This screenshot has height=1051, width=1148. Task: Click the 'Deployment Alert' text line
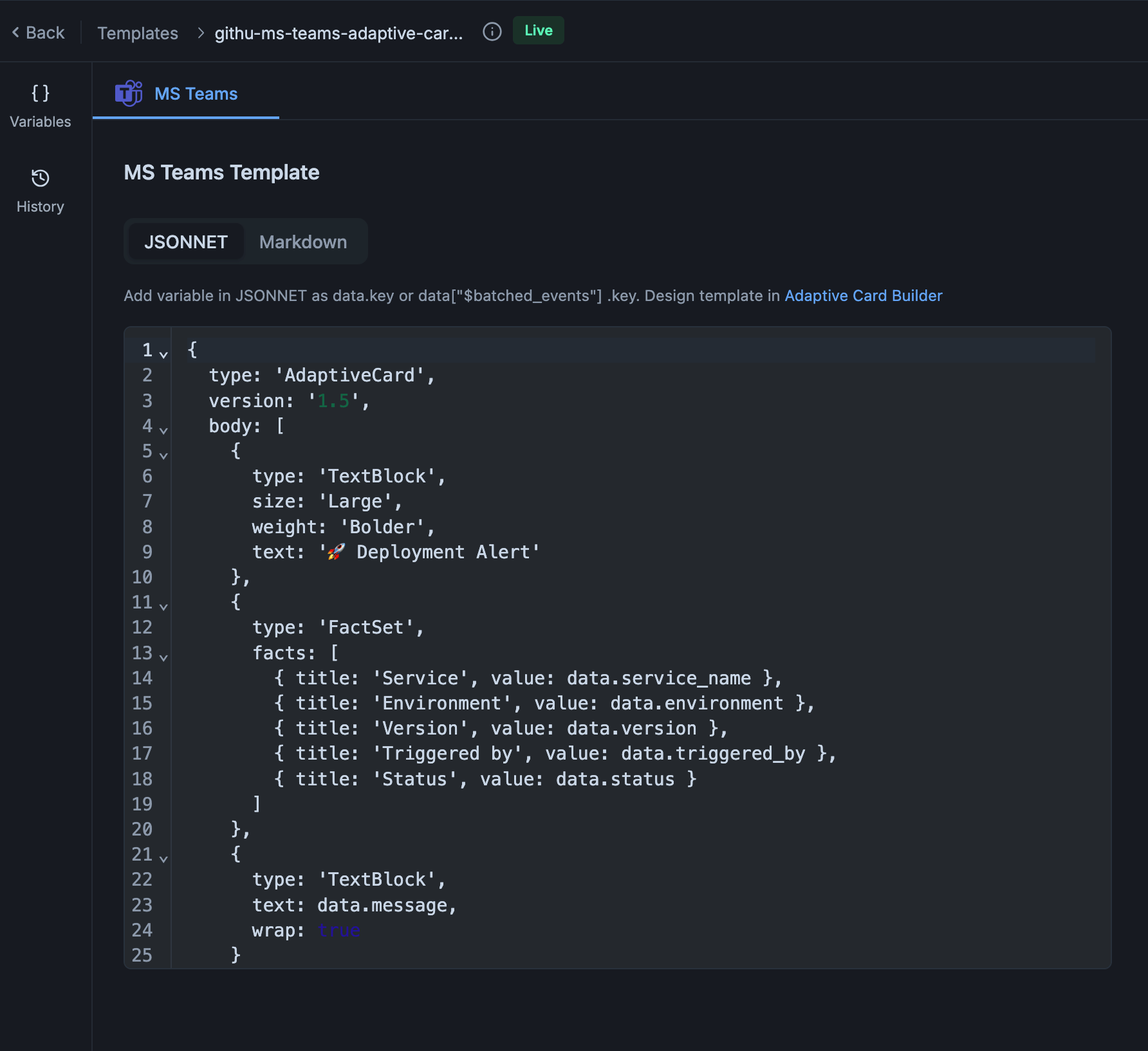(396, 553)
